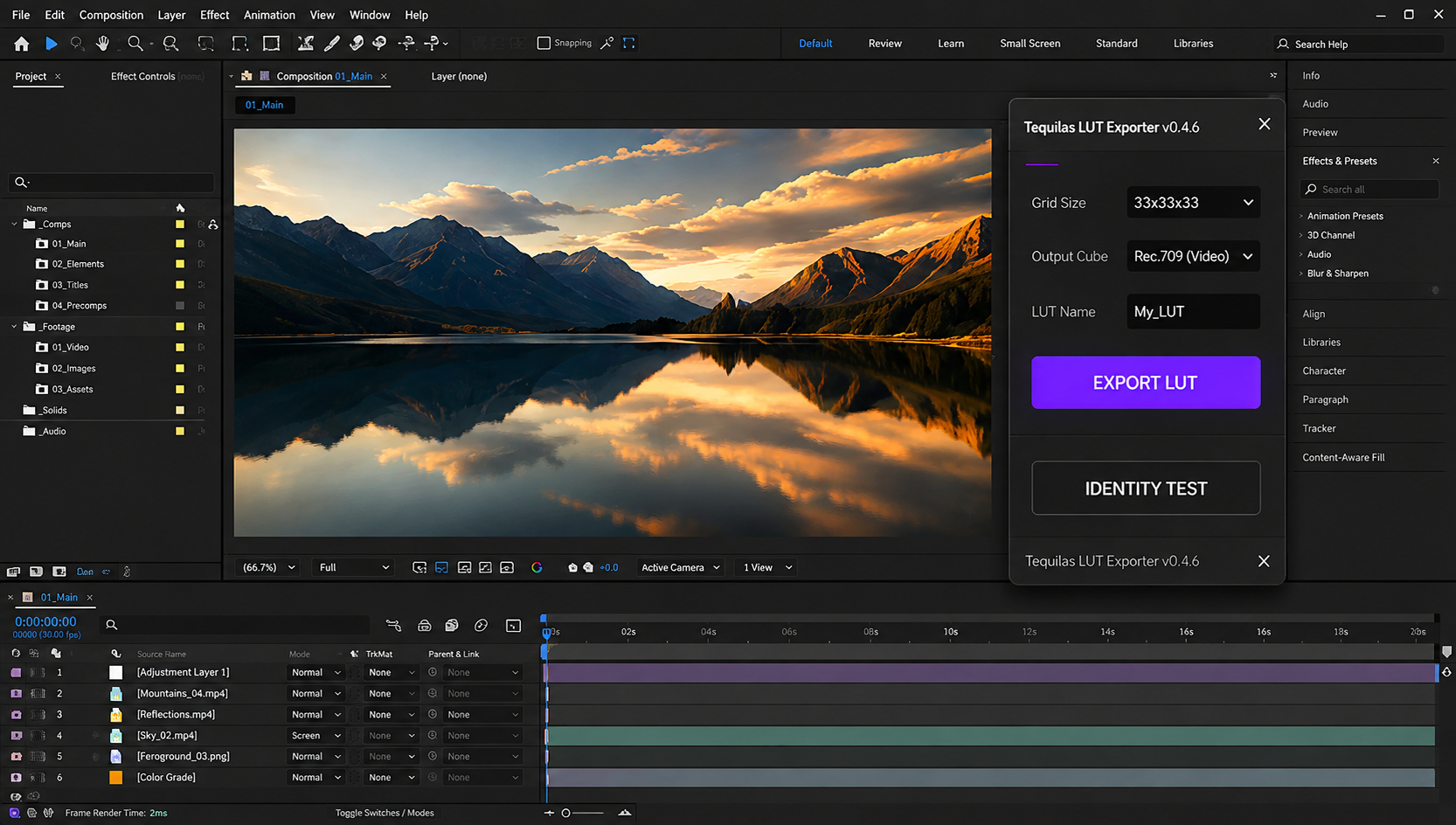1456x825 pixels.
Task: Click the snapping options wand icon
Action: (x=607, y=43)
